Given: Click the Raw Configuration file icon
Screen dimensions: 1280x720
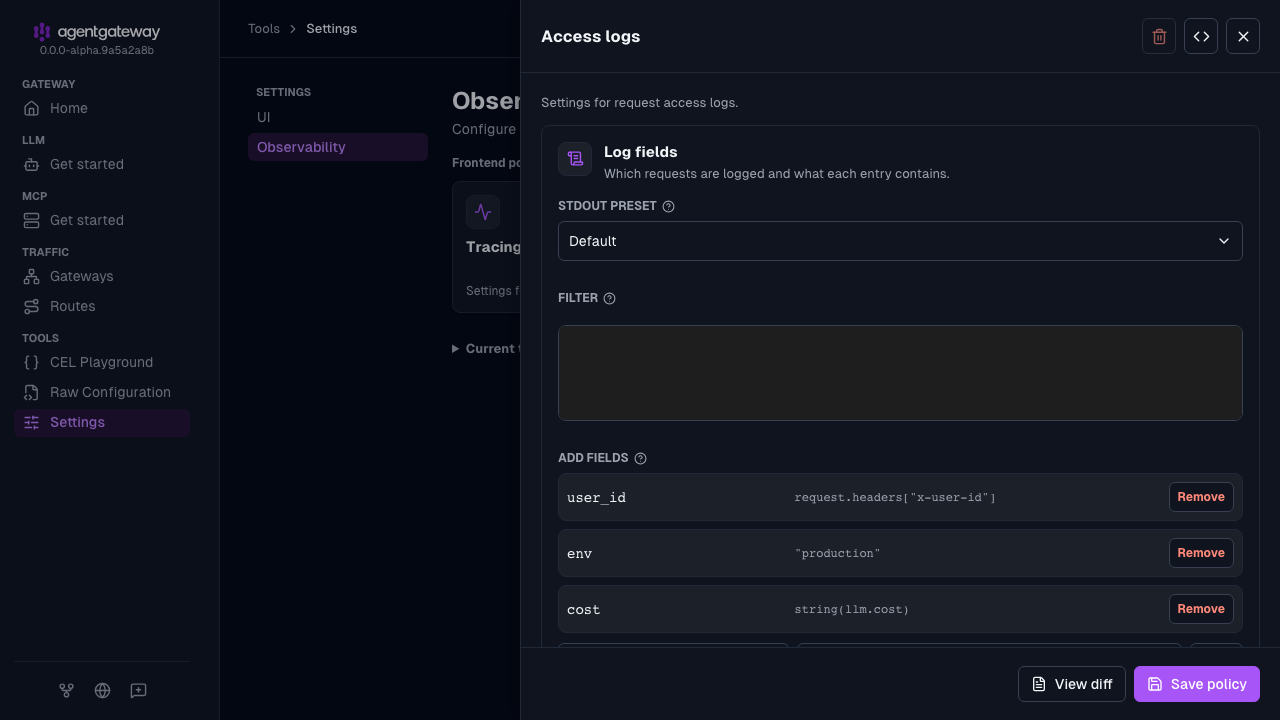Looking at the screenshot, I should point(32,392).
